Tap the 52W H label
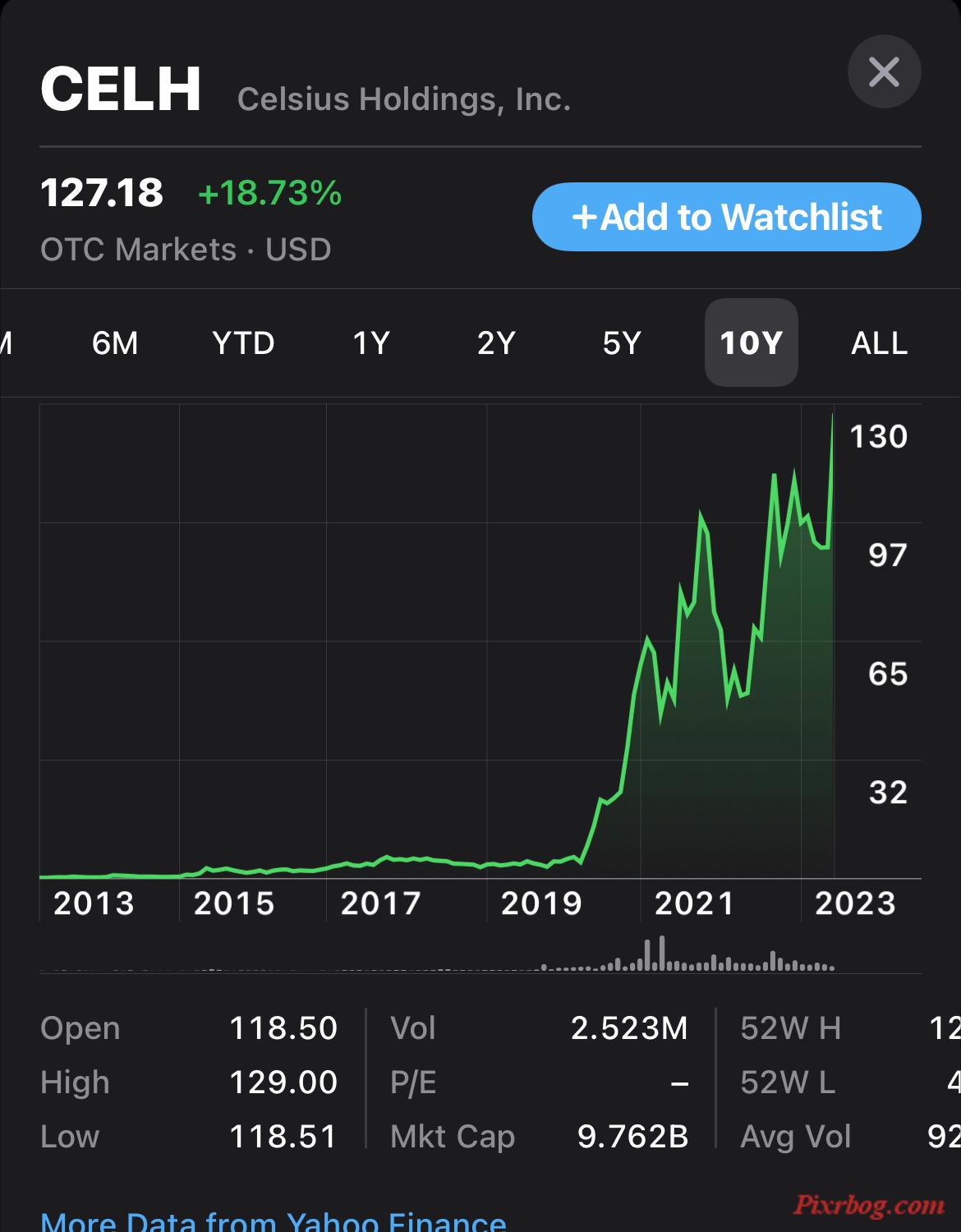The height and width of the screenshot is (1232, 961). click(x=790, y=1028)
